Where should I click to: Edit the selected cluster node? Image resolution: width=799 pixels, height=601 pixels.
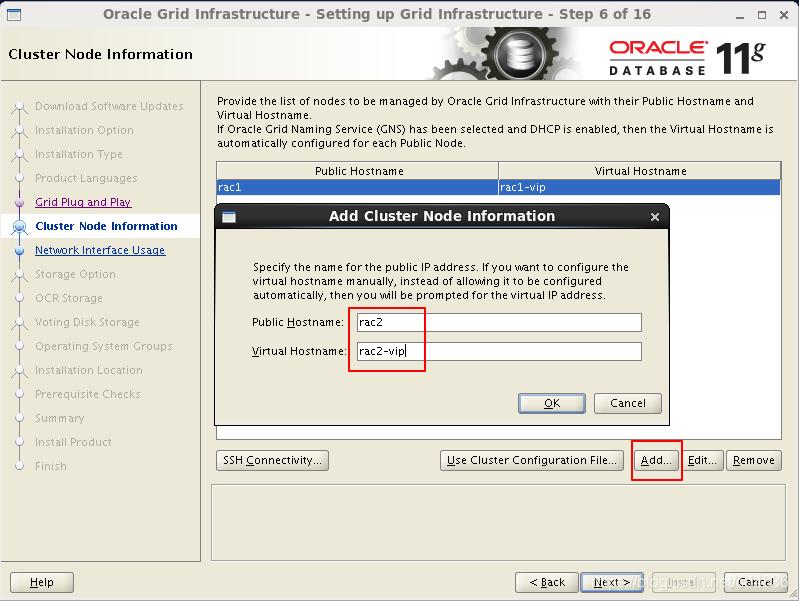pyautogui.click(x=702, y=460)
